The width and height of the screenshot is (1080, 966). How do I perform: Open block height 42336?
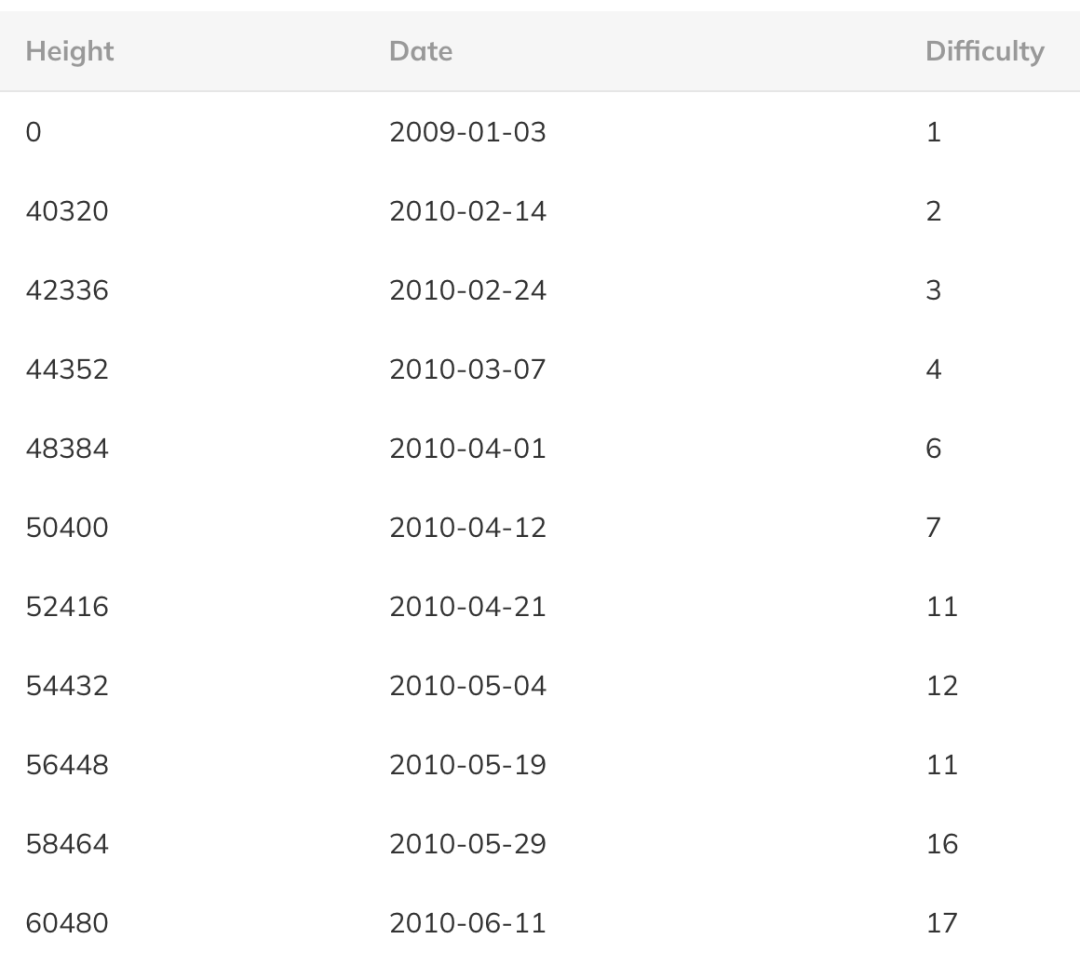[x=67, y=291]
